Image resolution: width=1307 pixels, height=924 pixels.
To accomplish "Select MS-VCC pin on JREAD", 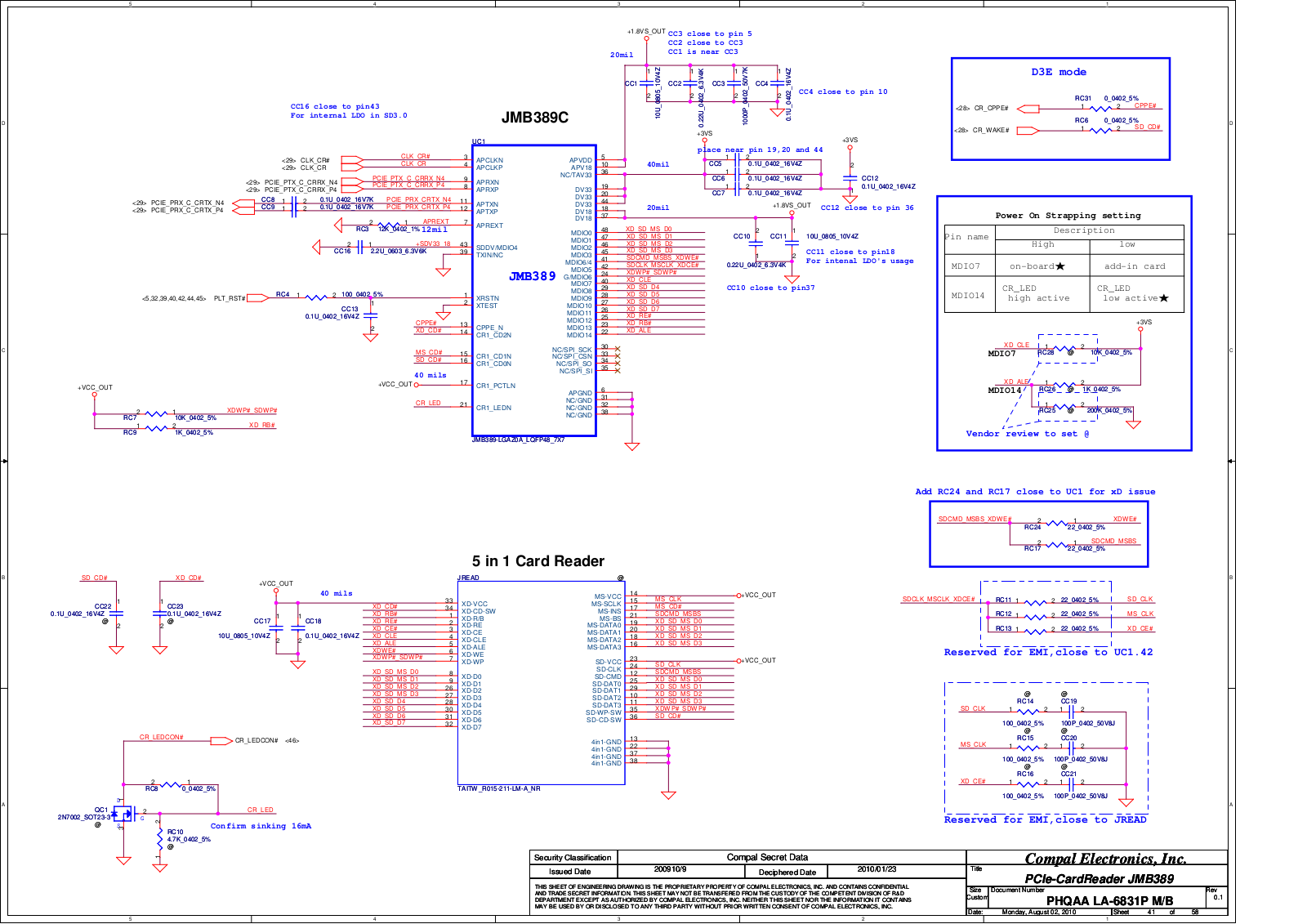I will (x=608, y=596).
